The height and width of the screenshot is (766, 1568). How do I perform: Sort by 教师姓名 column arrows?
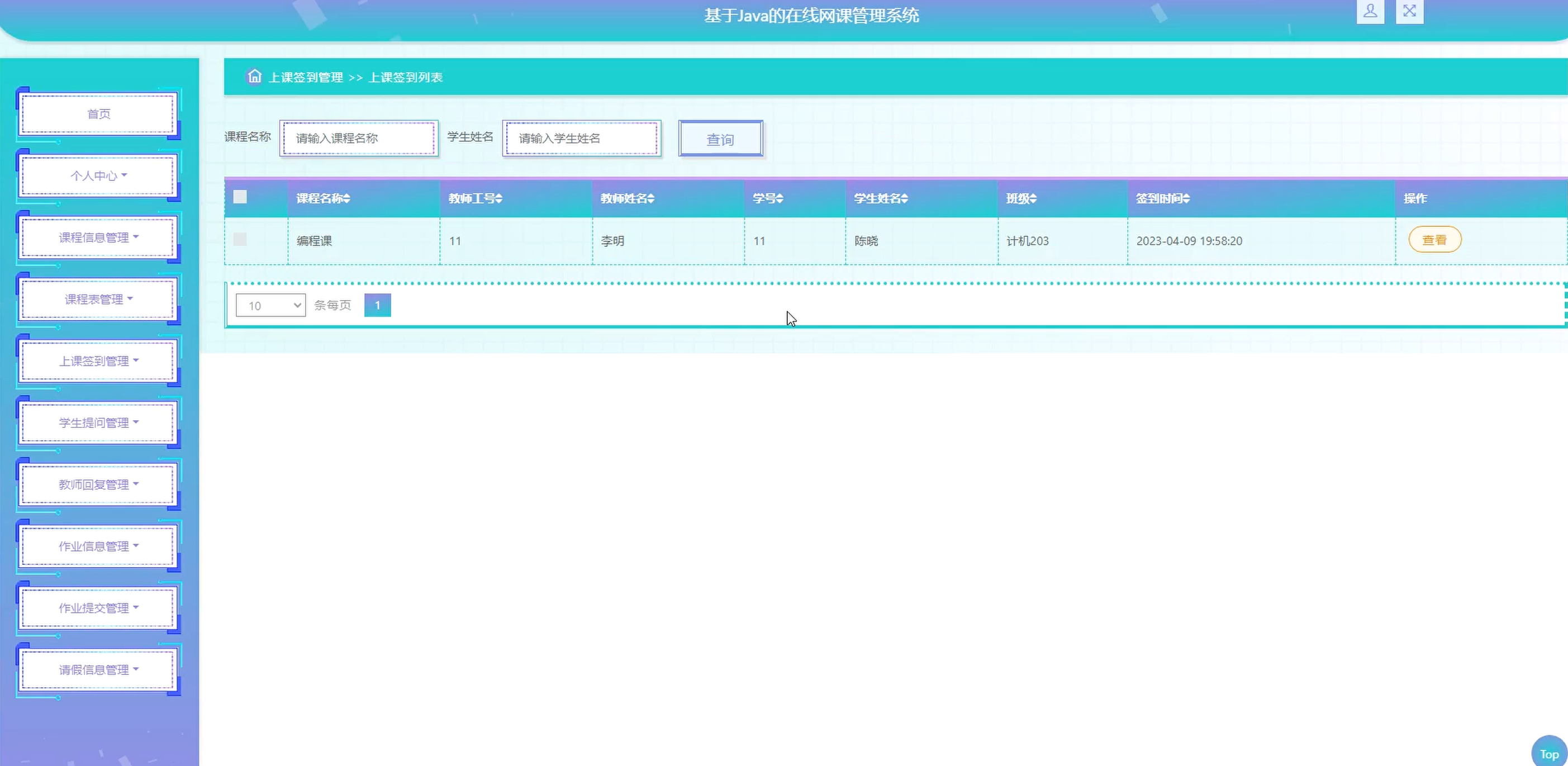coord(650,198)
